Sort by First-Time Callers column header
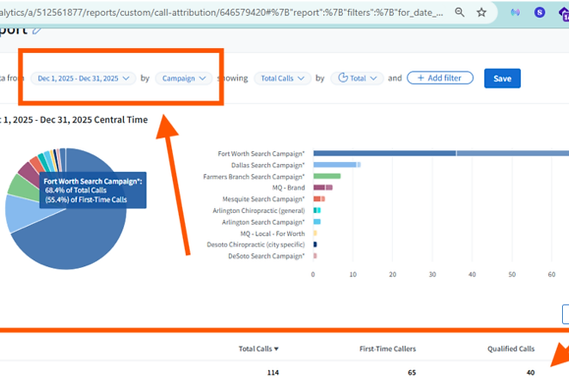The height and width of the screenshot is (383, 569). (388, 349)
